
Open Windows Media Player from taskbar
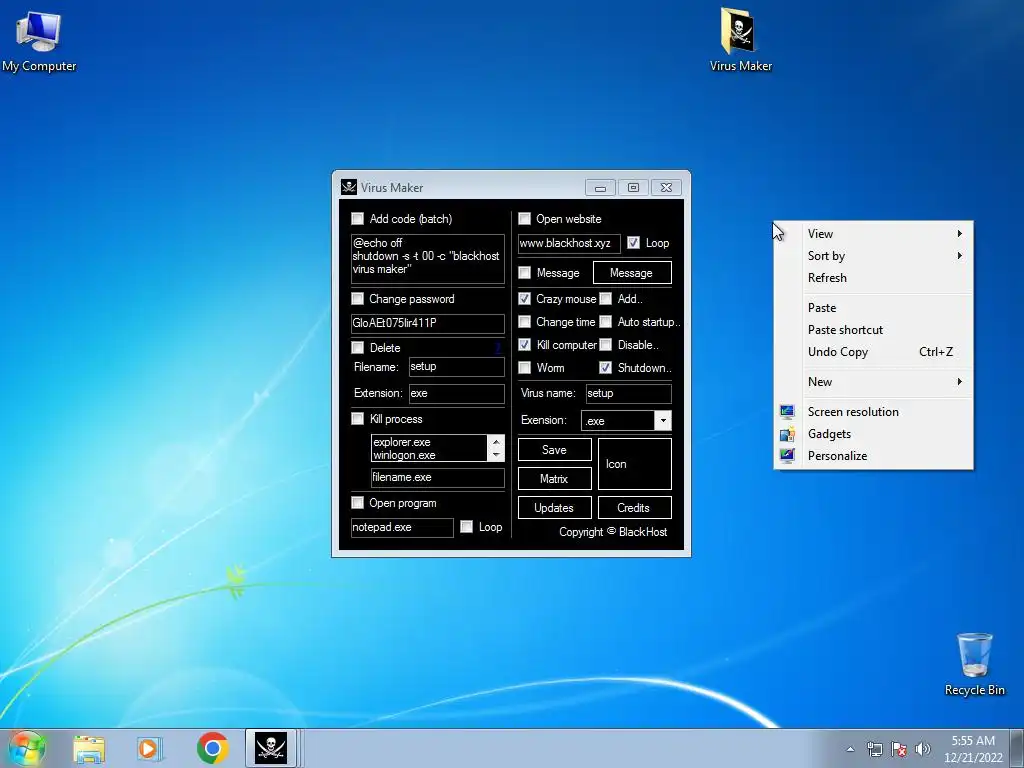[x=150, y=749]
